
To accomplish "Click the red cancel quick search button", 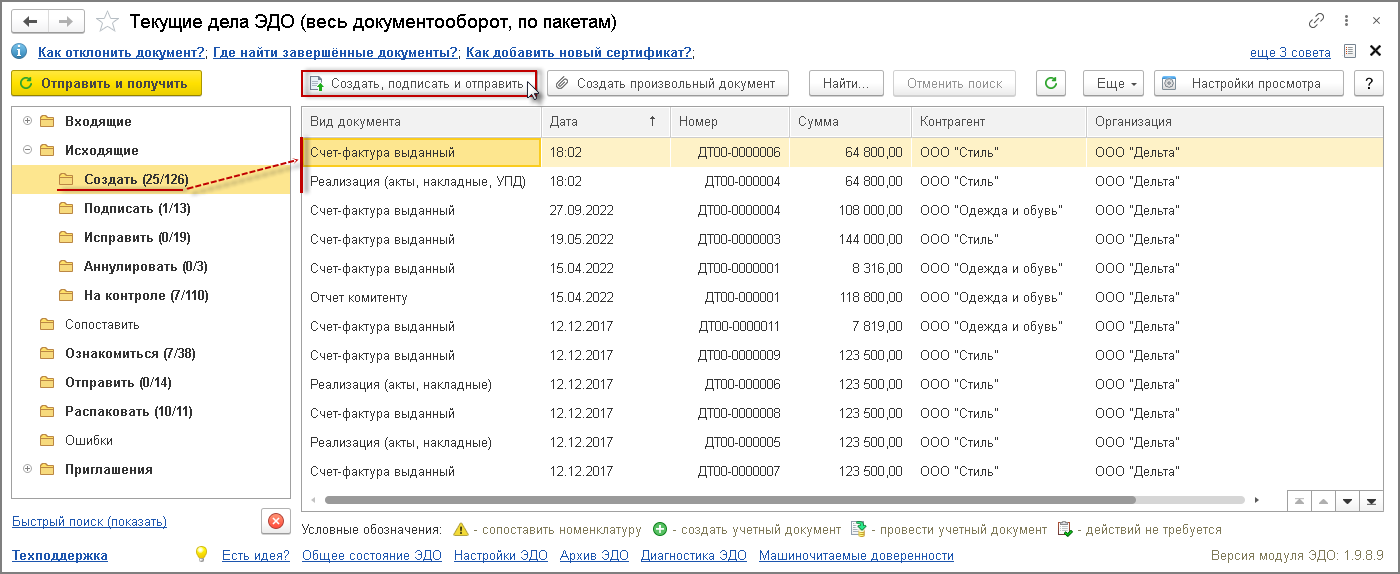I will point(275,521).
